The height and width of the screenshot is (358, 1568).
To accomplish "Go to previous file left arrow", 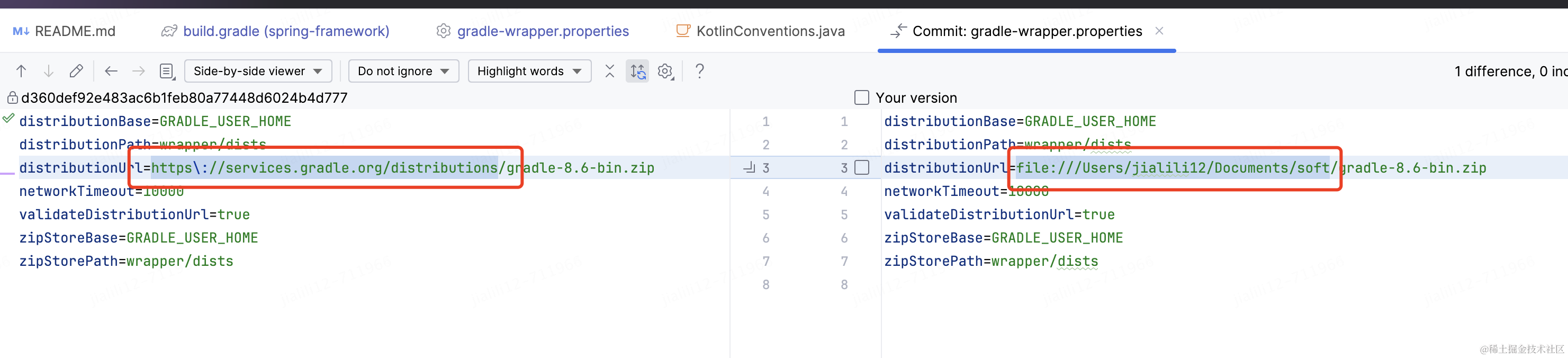I will coord(111,71).
